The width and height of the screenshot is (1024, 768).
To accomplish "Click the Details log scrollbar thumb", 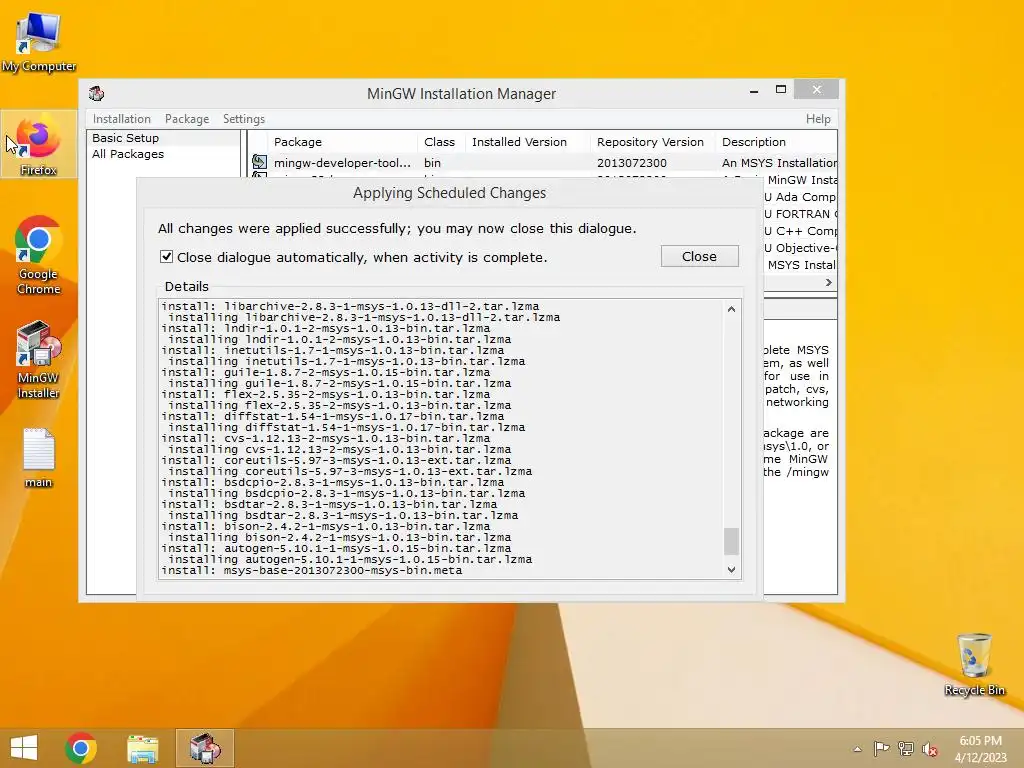I will (x=731, y=541).
